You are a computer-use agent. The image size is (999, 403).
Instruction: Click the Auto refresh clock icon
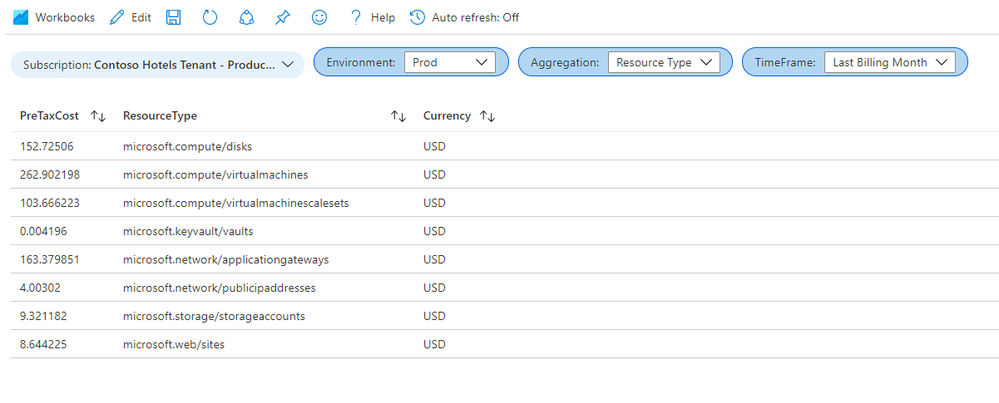[x=417, y=18]
